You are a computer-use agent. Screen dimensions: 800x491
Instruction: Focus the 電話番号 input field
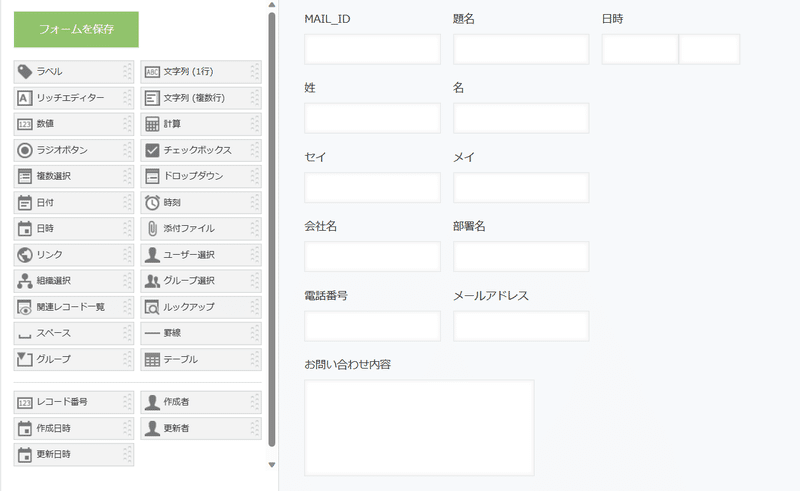pyautogui.click(x=372, y=326)
